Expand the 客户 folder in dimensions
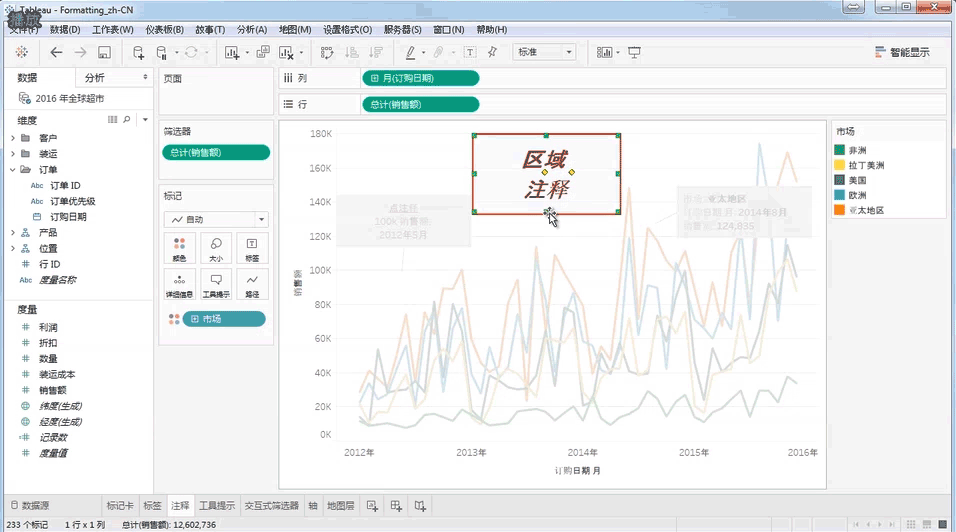The height and width of the screenshot is (532, 956). (x=13, y=138)
